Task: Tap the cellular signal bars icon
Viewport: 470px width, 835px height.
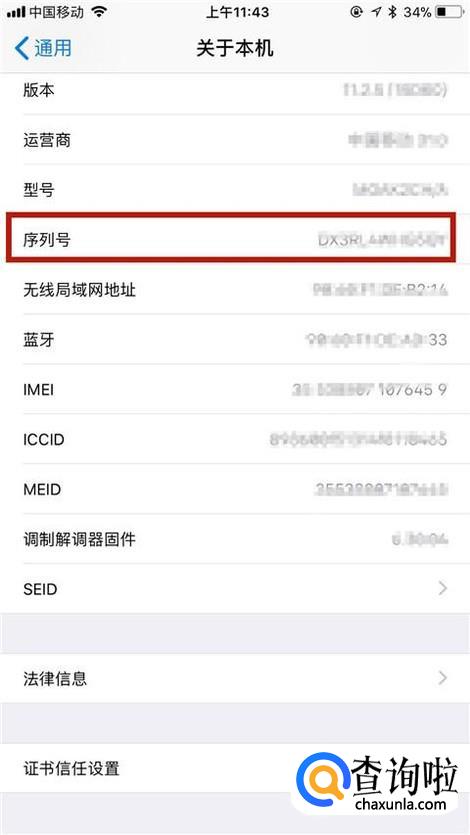Action: click(16, 12)
